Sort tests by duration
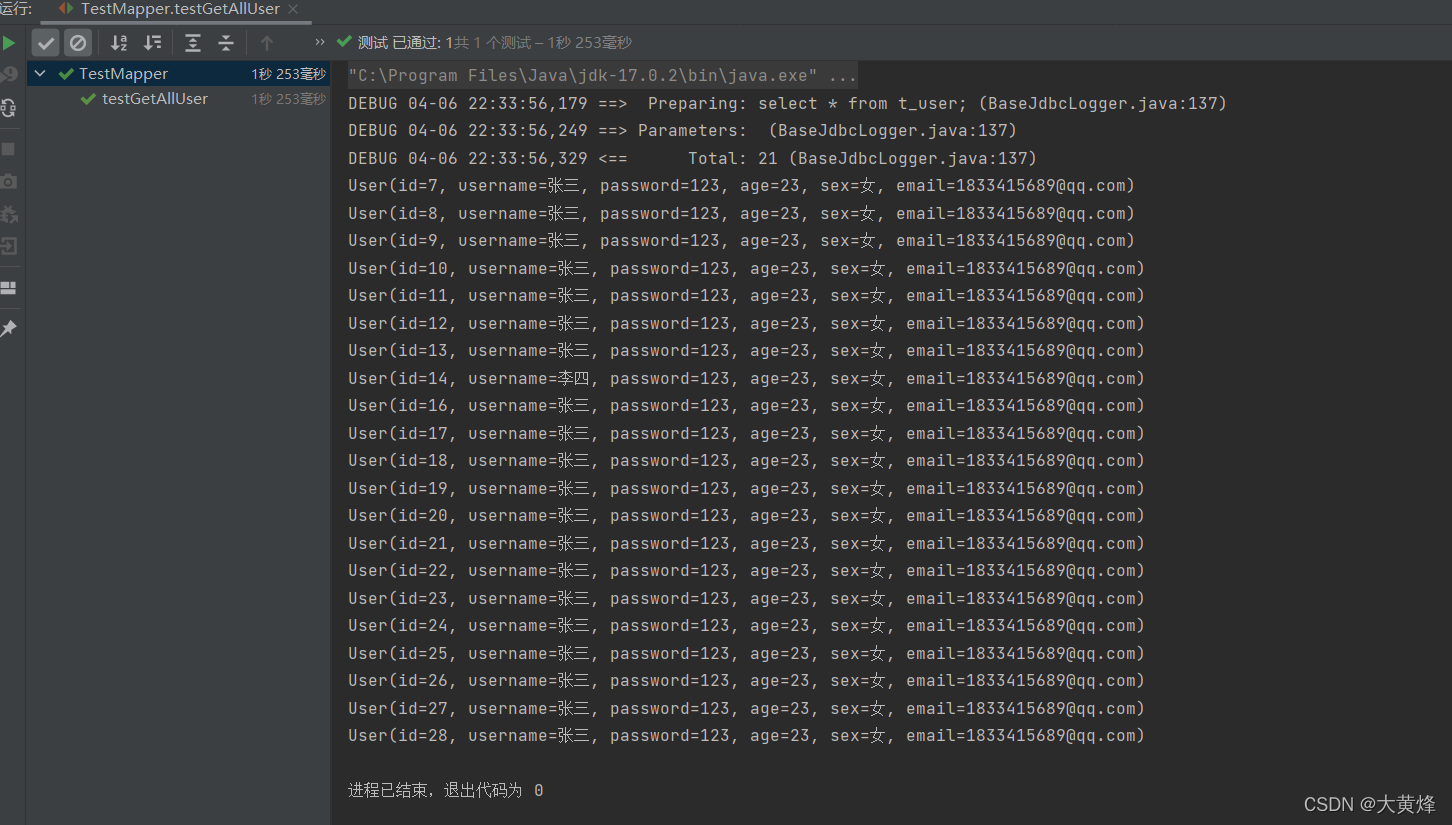Image resolution: width=1452 pixels, height=825 pixels. click(x=152, y=43)
